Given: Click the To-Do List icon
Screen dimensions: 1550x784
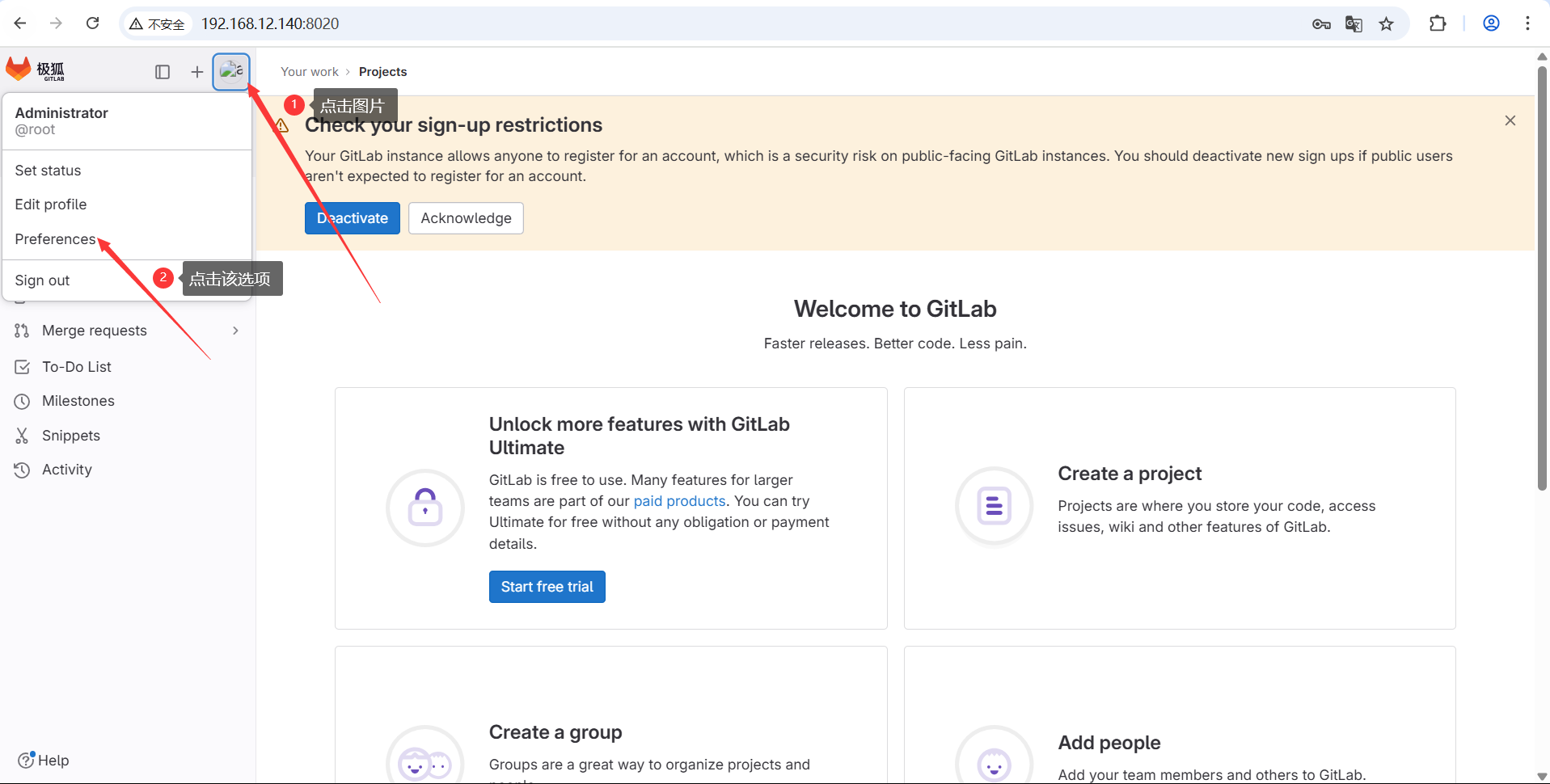Looking at the screenshot, I should pos(22,367).
